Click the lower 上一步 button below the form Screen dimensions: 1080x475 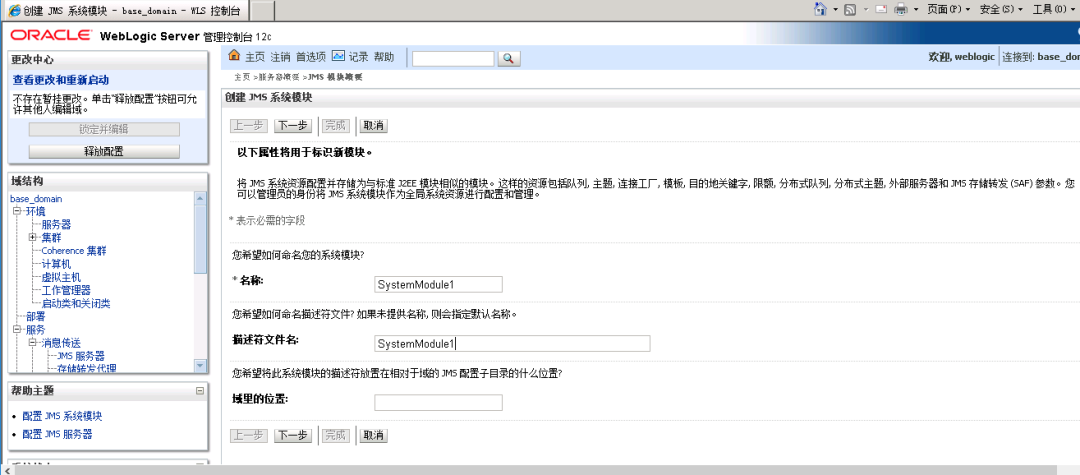[248, 436]
